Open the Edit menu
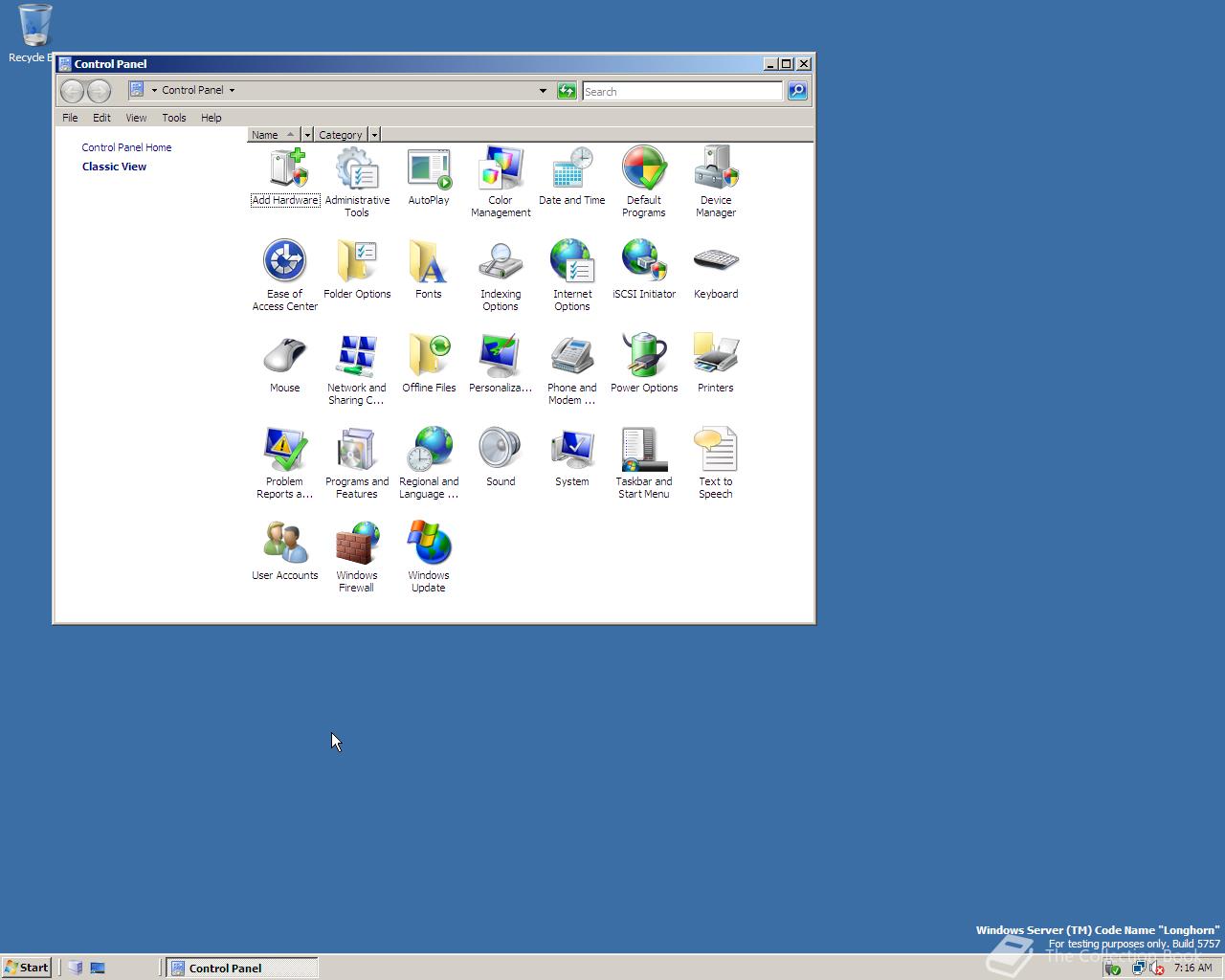 coord(101,118)
